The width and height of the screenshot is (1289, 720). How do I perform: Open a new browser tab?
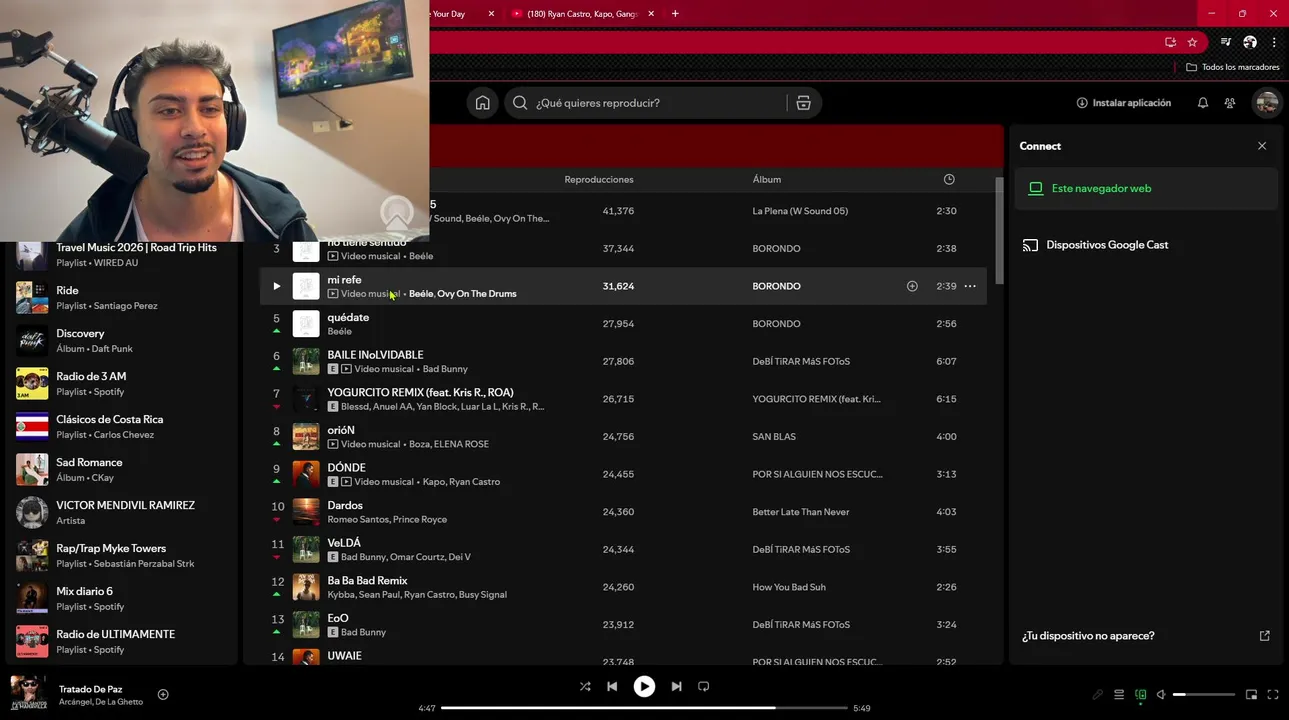675,14
